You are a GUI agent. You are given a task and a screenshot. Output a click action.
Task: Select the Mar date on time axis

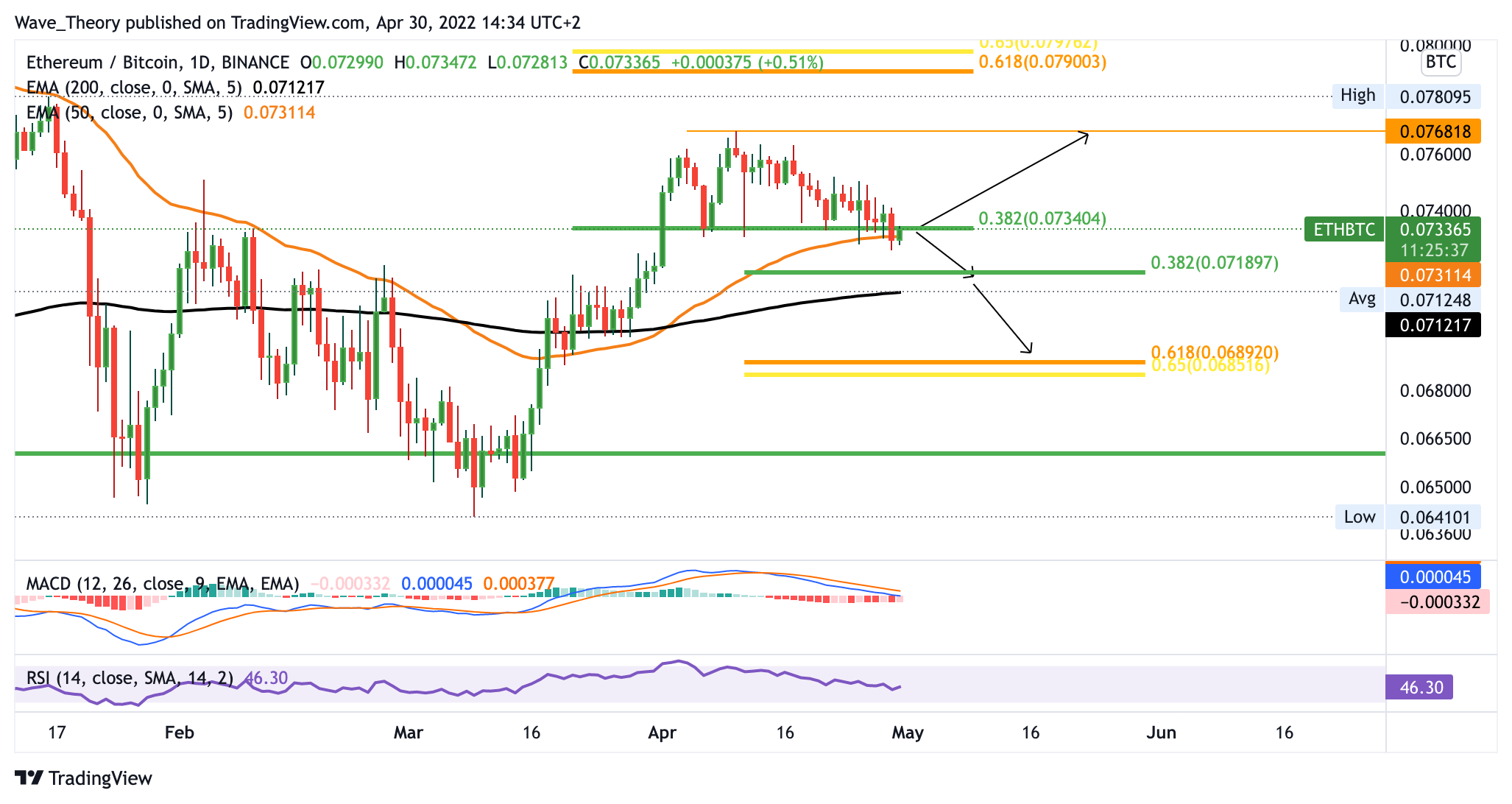(x=408, y=733)
